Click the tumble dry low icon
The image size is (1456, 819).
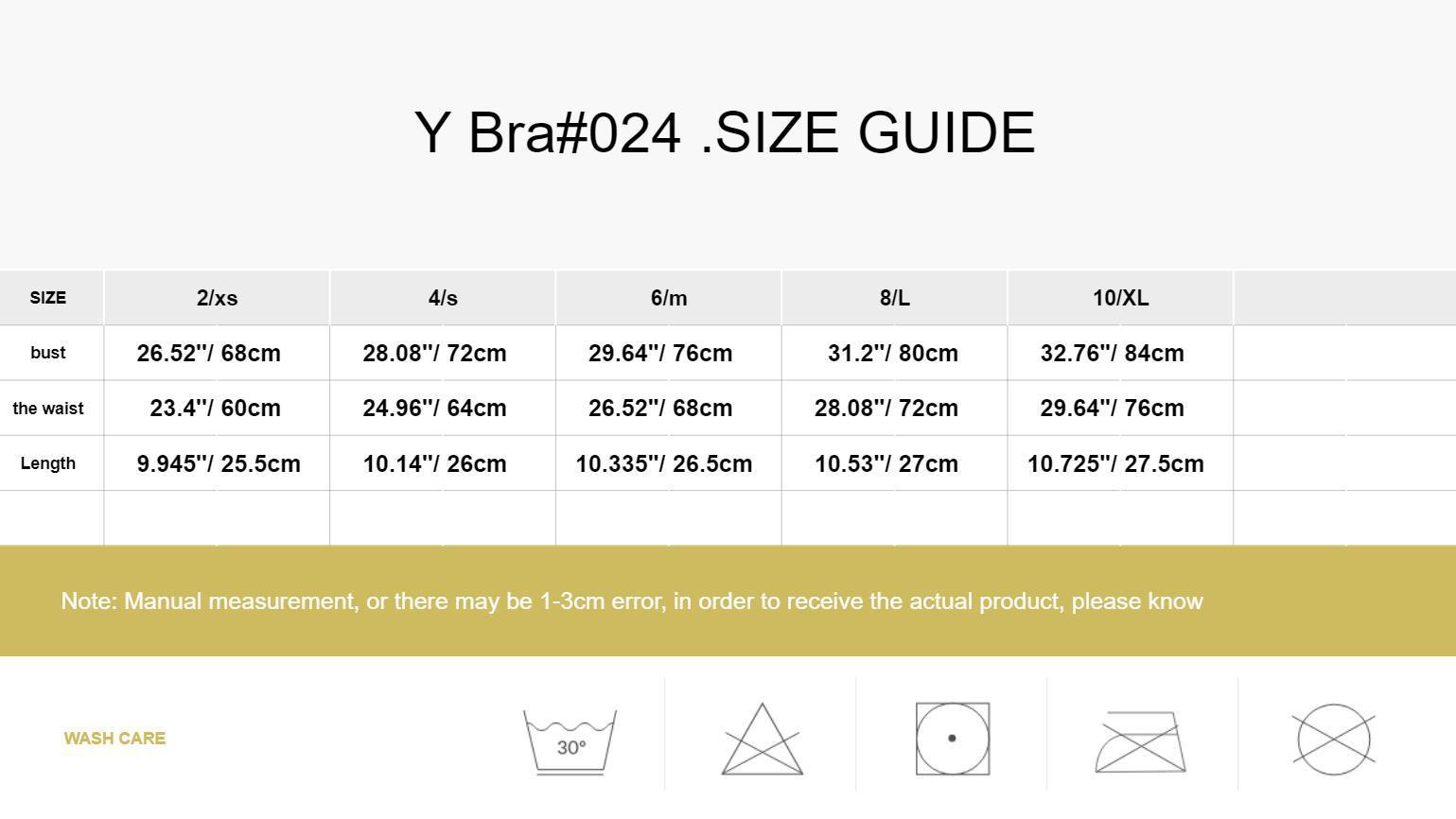(x=953, y=739)
